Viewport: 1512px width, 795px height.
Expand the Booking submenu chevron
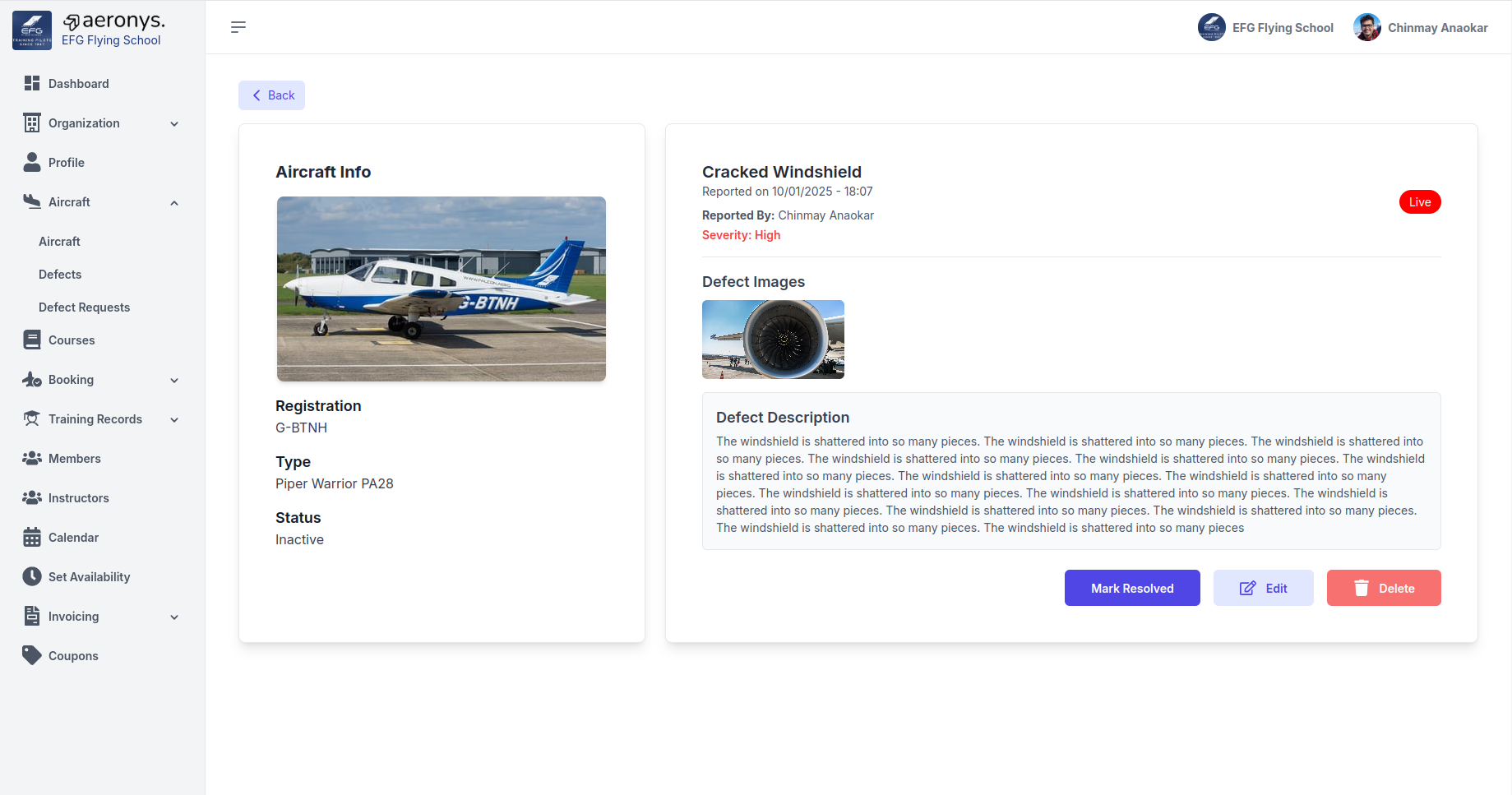coord(174,380)
